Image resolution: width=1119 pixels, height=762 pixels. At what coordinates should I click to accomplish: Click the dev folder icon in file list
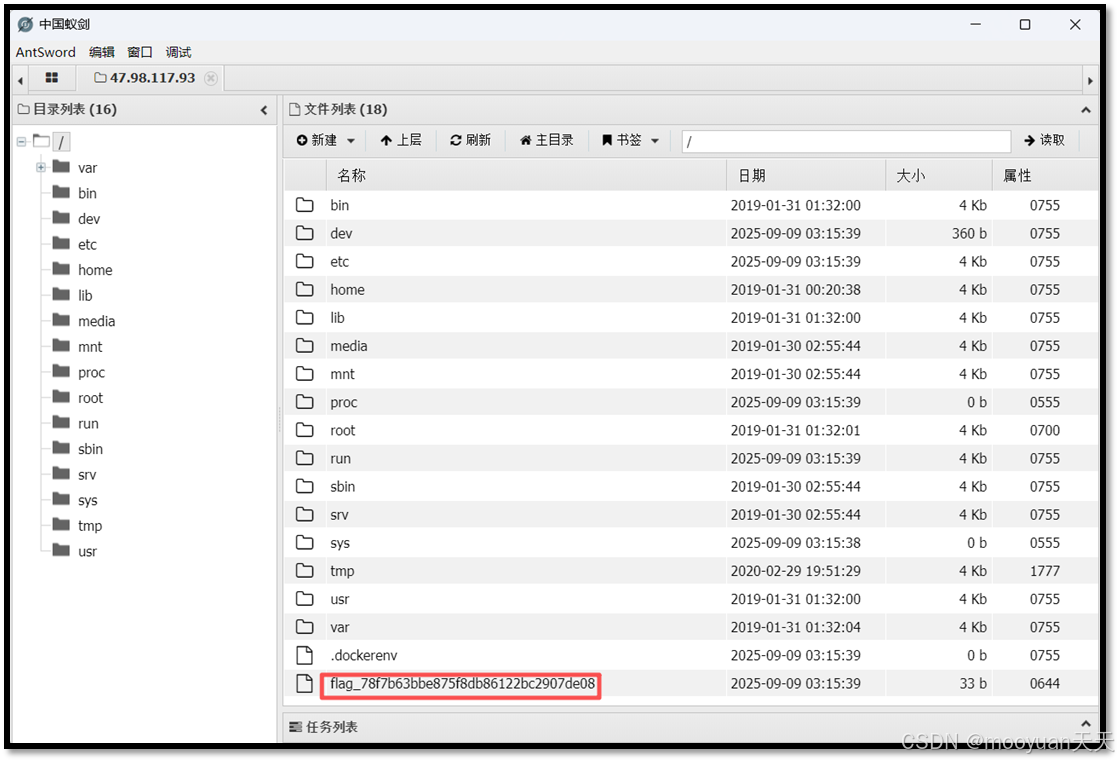[x=305, y=233]
